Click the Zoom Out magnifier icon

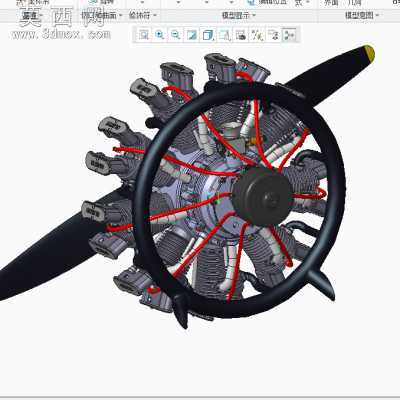176,35
